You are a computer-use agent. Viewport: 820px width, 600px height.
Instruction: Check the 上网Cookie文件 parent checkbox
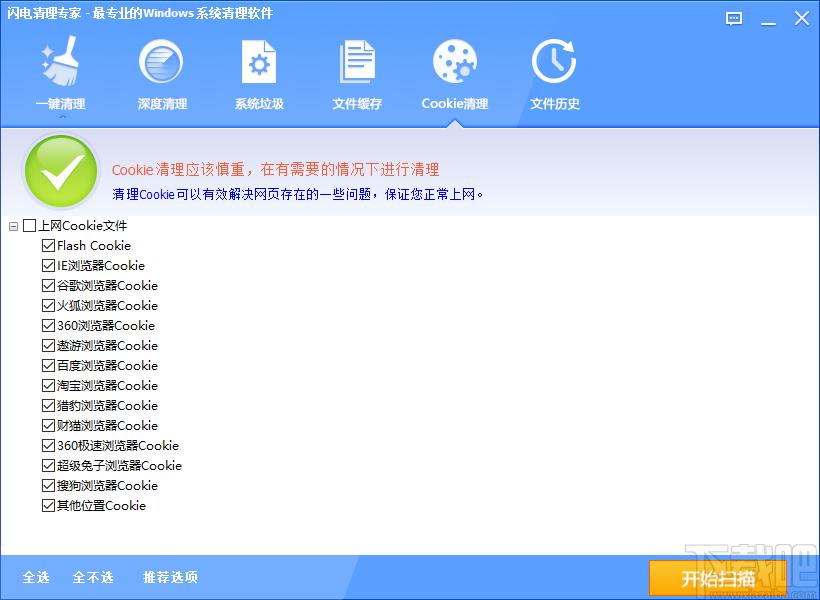pyautogui.click(x=30, y=226)
